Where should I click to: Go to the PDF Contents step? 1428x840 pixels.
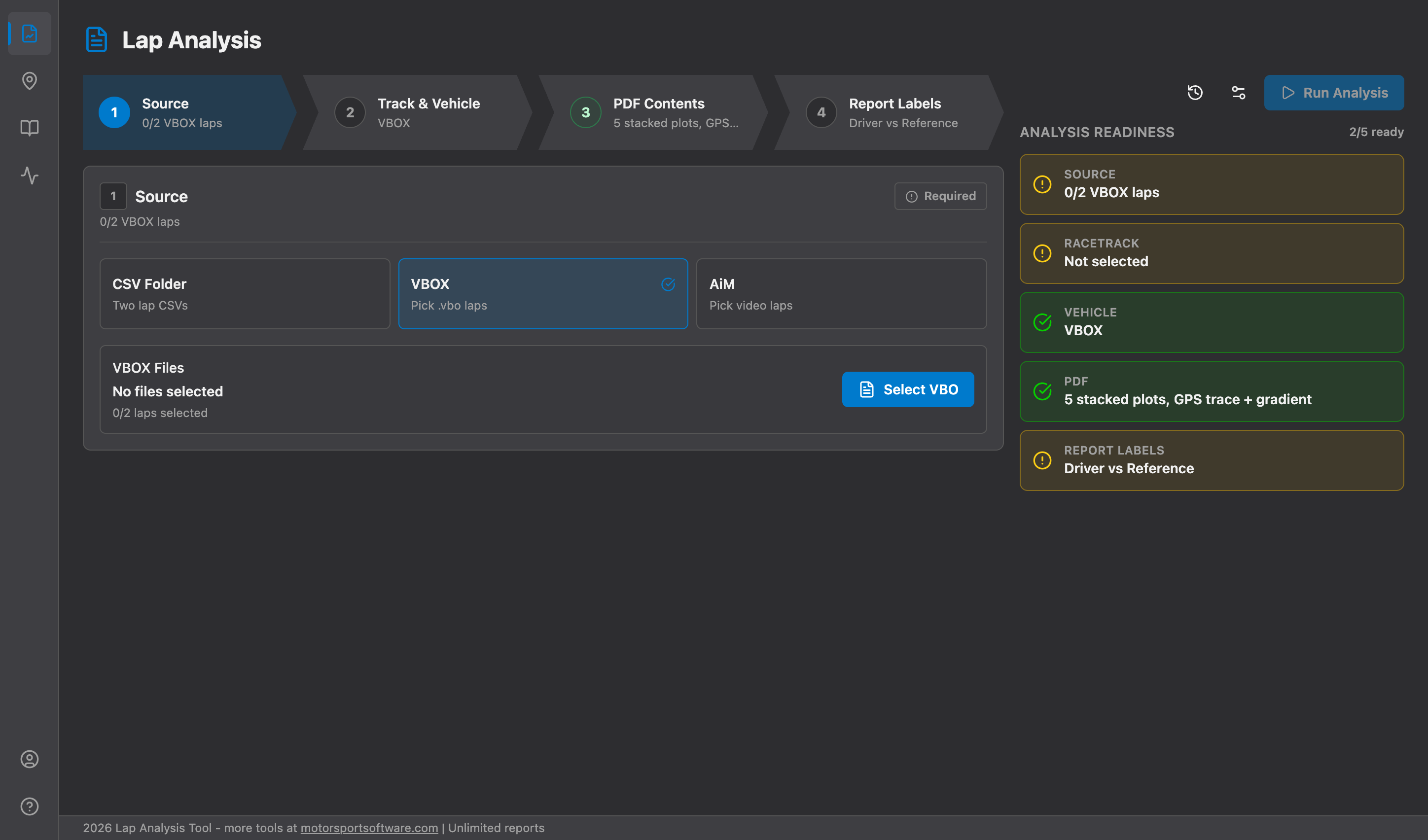653,112
